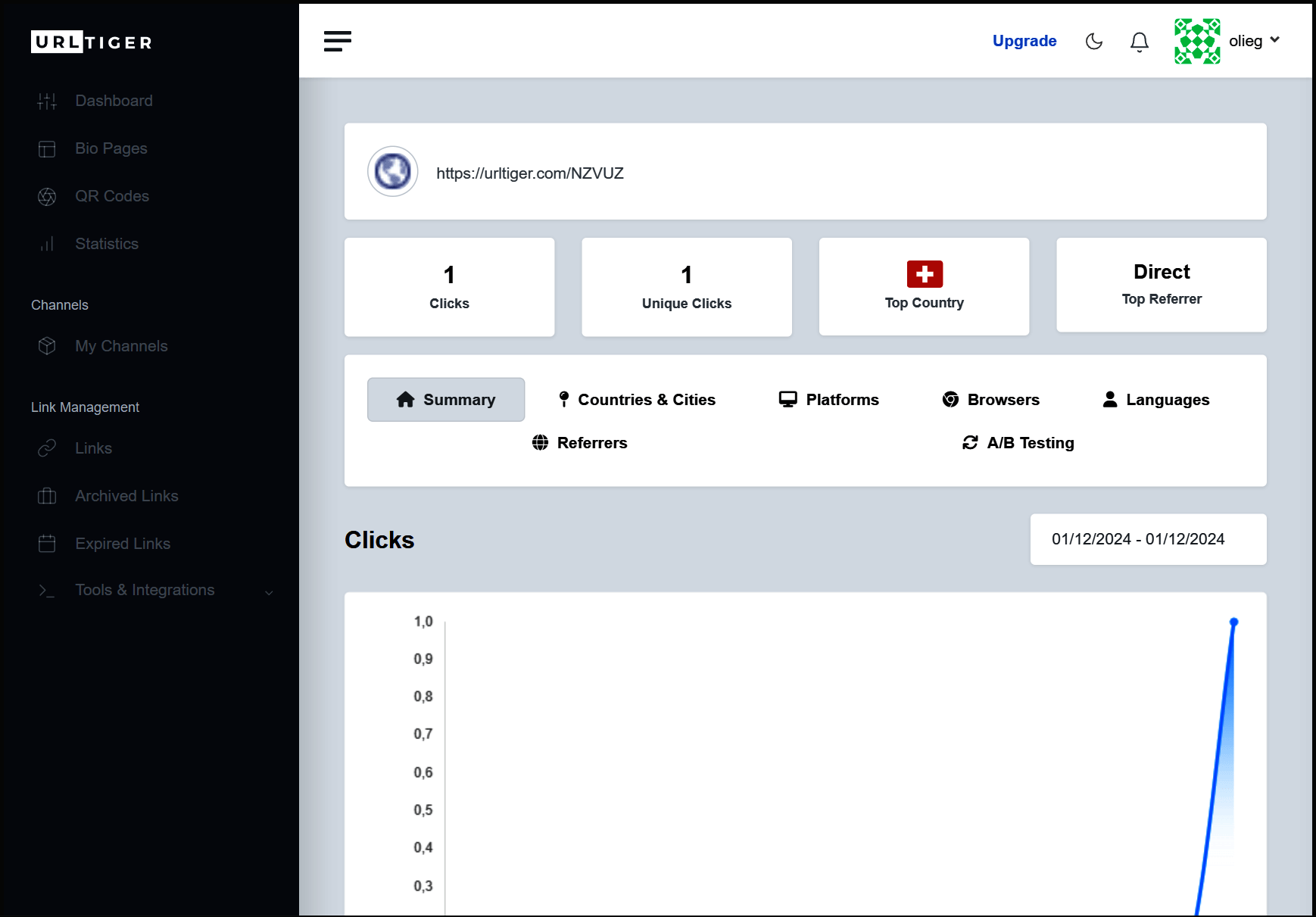Click the Clicks chart heading
The image size is (1316, 917).
[379, 540]
